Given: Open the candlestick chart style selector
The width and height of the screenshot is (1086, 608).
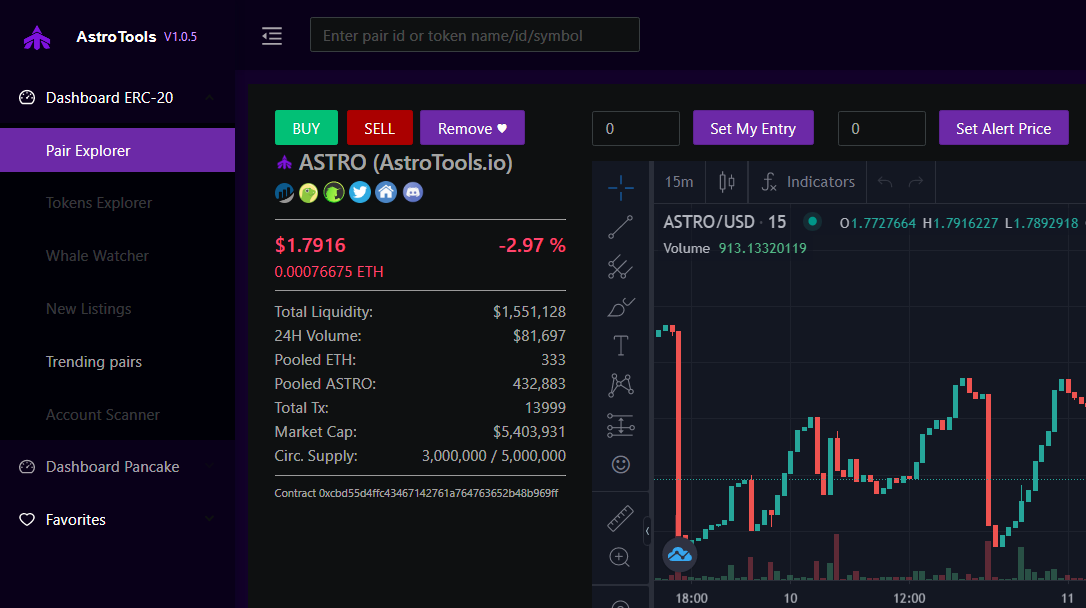Looking at the screenshot, I should coord(727,182).
